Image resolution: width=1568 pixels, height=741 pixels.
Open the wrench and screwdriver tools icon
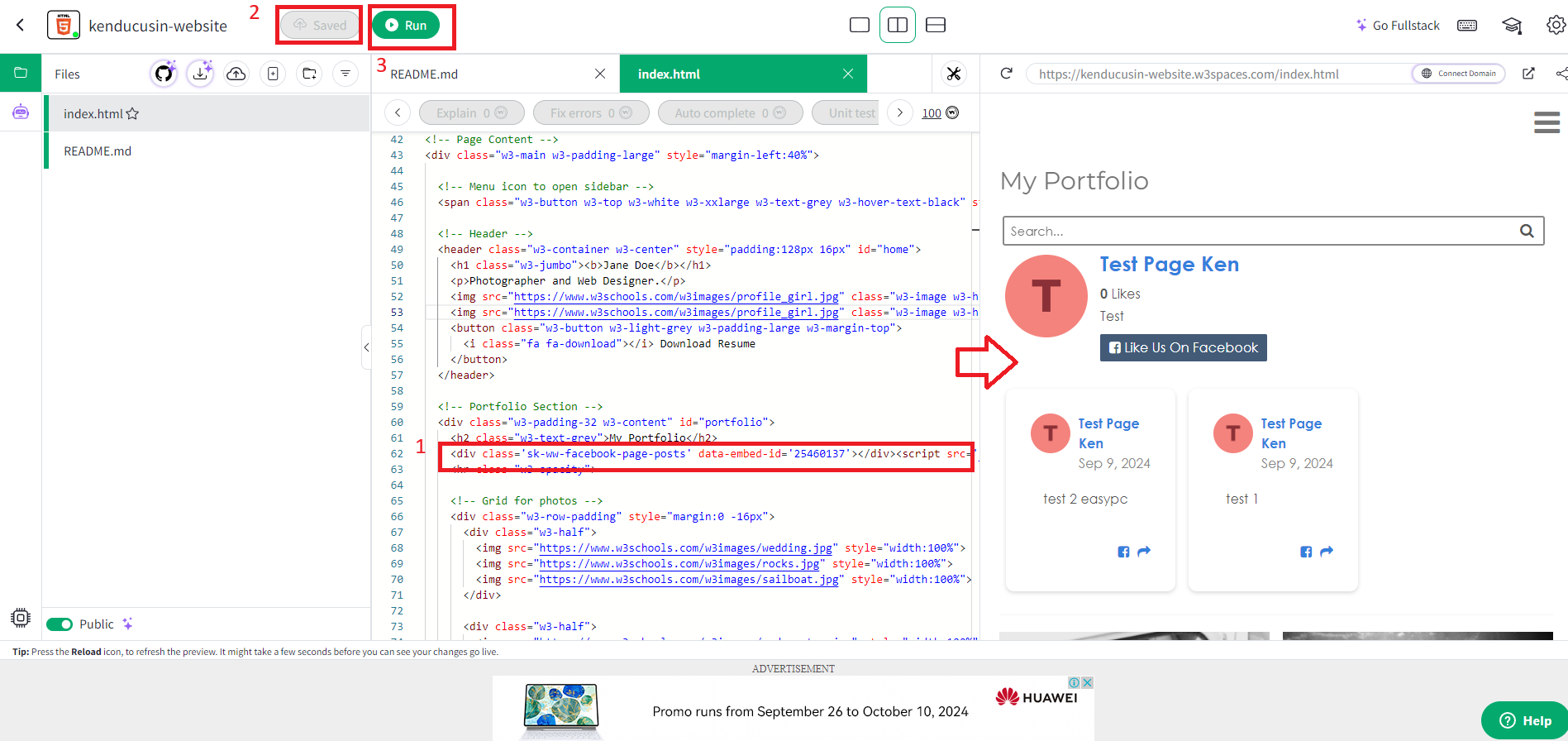pos(954,74)
